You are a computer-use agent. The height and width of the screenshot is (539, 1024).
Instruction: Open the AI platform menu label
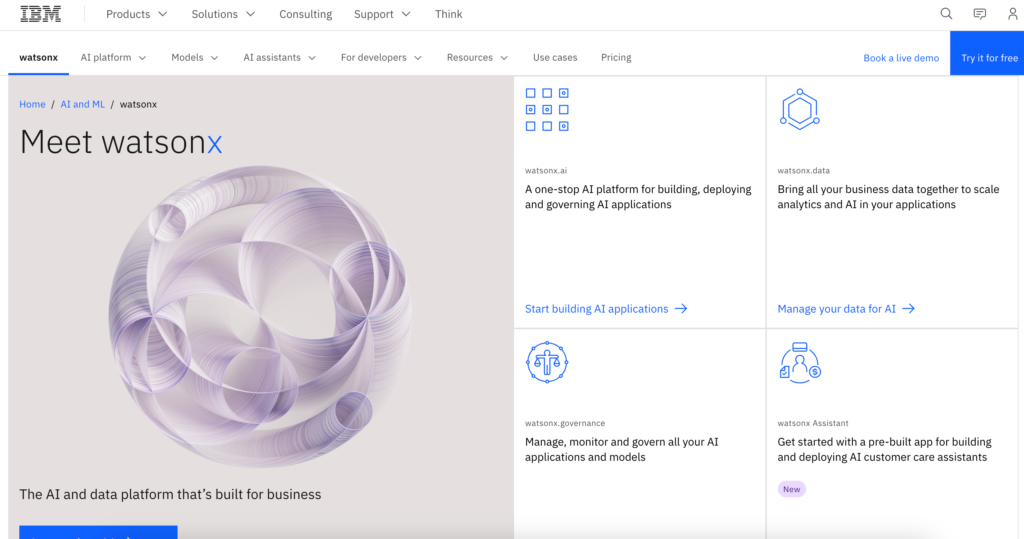click(106, 57)
